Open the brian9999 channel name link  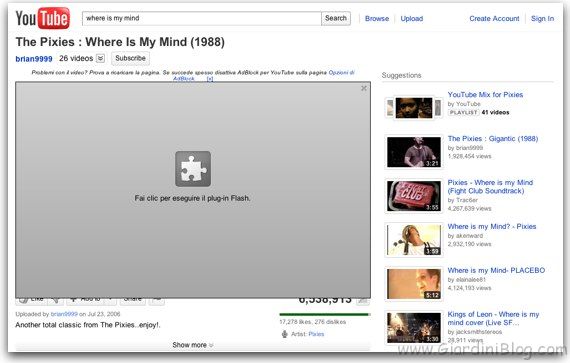coord(34,59)
